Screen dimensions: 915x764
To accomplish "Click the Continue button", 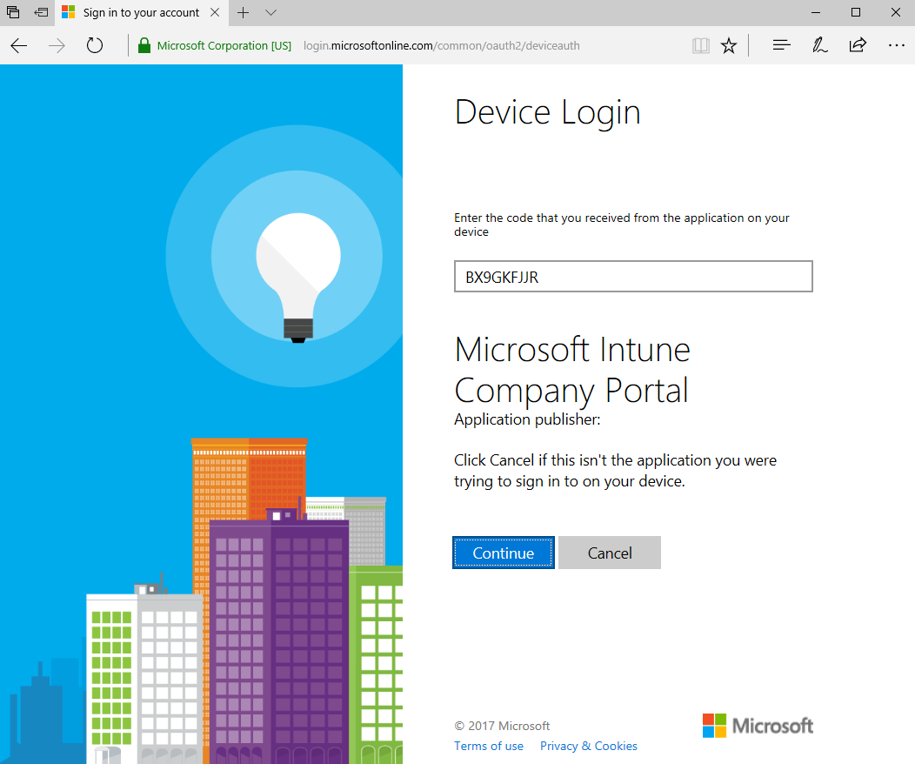I will [x=503, y=553].
